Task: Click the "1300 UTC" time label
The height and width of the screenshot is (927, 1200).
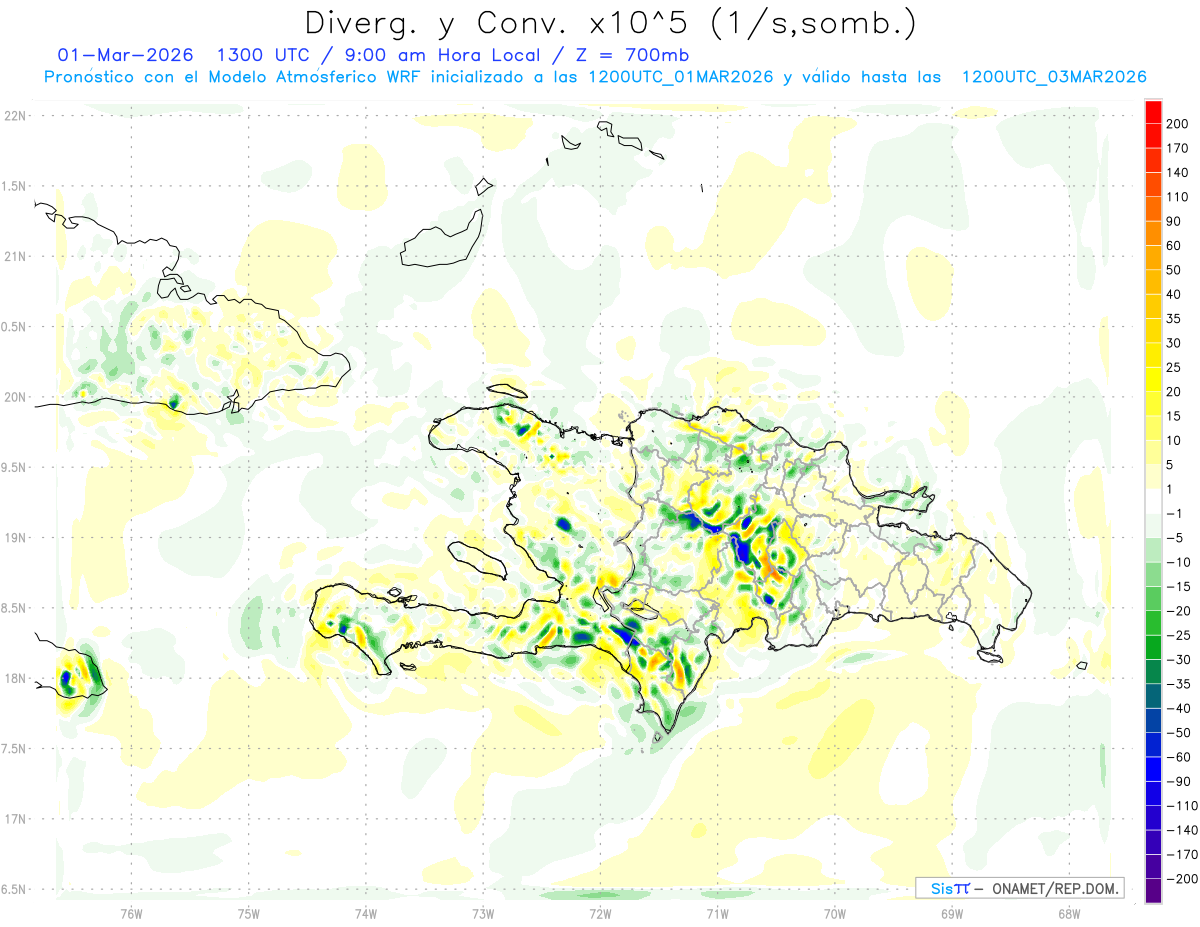Action: click(x=263, y=54)
